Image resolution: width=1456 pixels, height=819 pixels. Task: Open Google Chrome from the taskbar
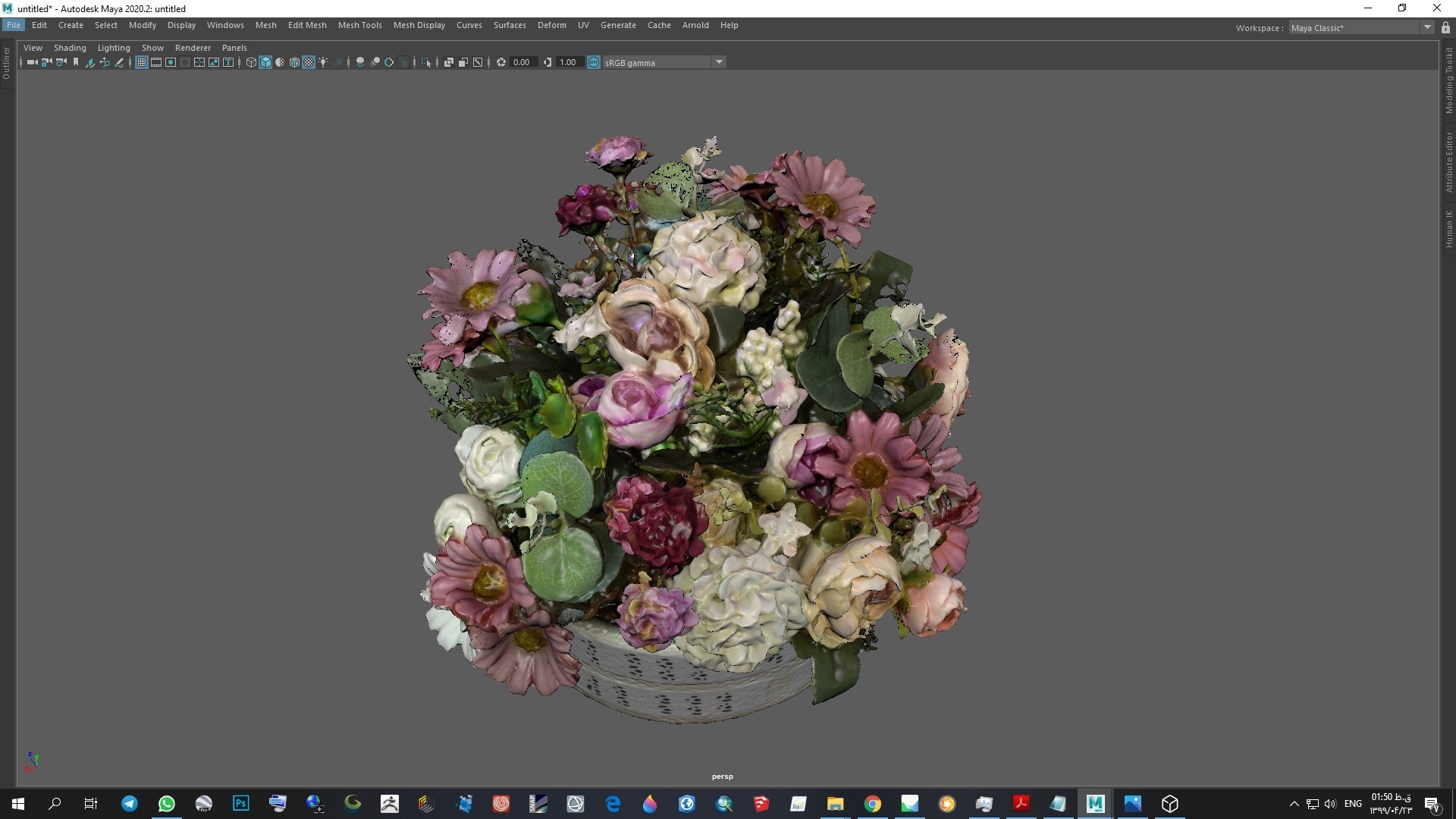click(x=873, y=804)
